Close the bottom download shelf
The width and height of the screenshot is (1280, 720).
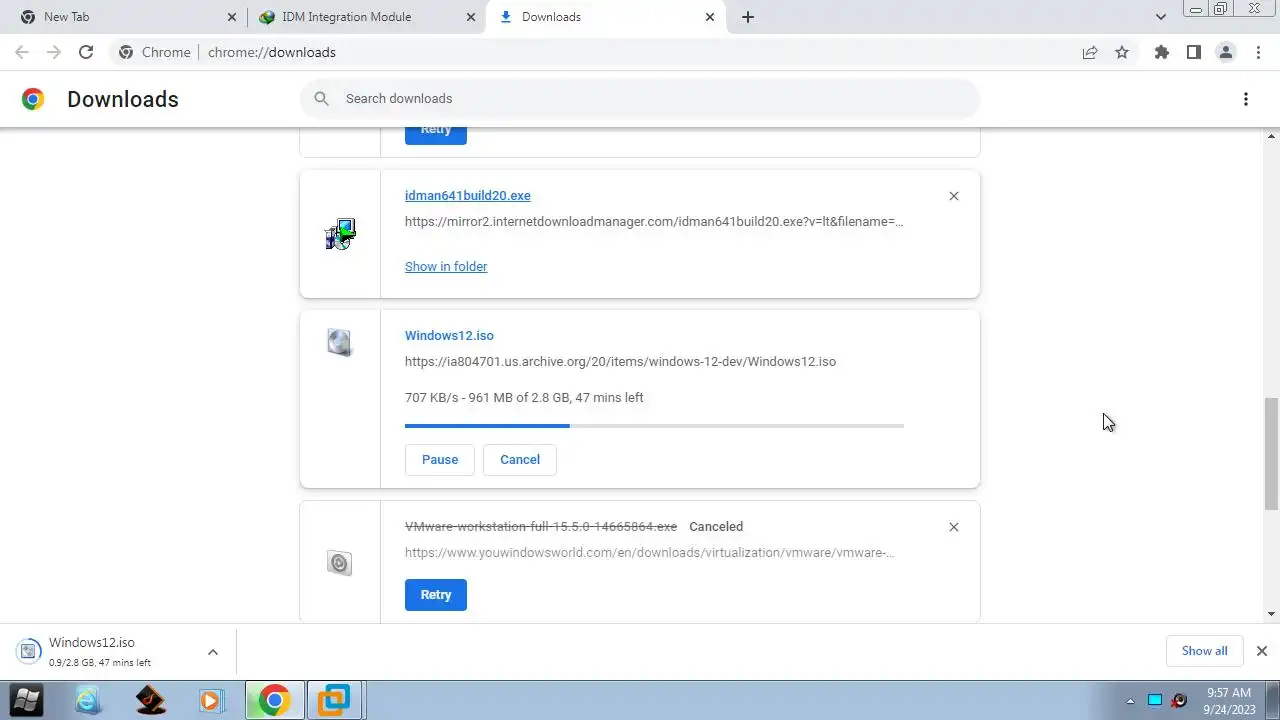click(1262, 651)
